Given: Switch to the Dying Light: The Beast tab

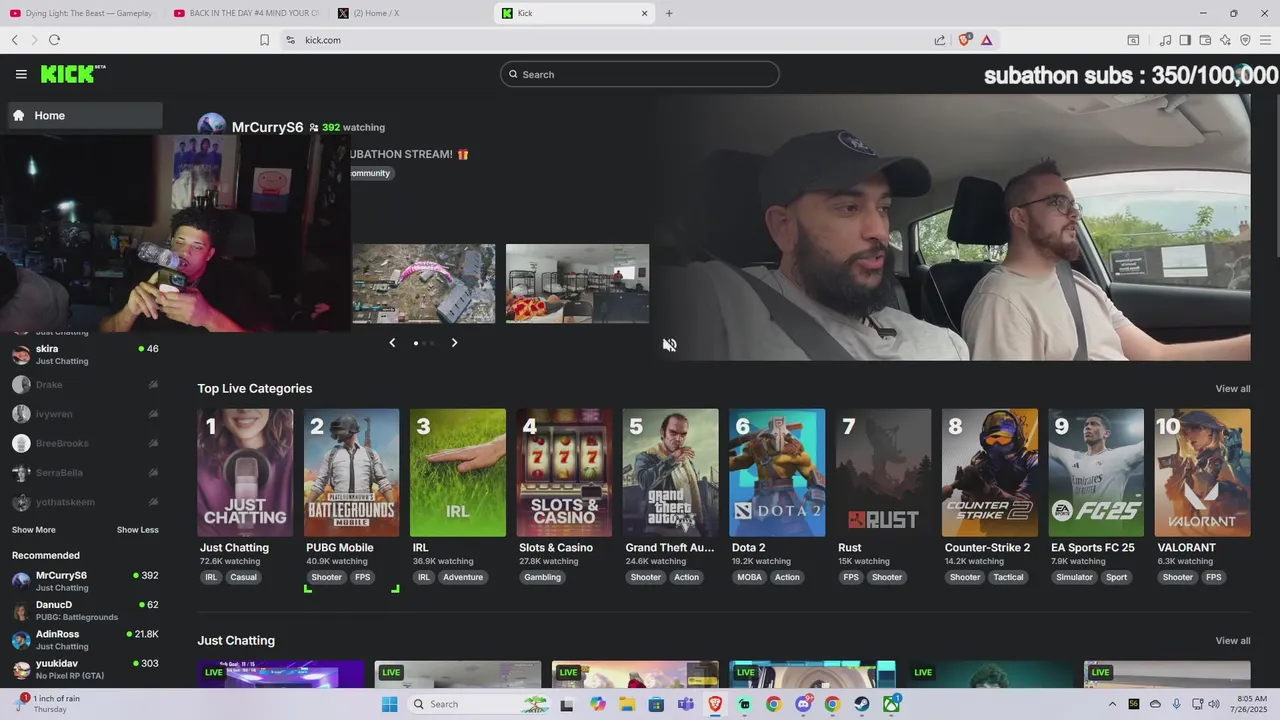Looking at the screenshot, I should click(x=81, y=13).
